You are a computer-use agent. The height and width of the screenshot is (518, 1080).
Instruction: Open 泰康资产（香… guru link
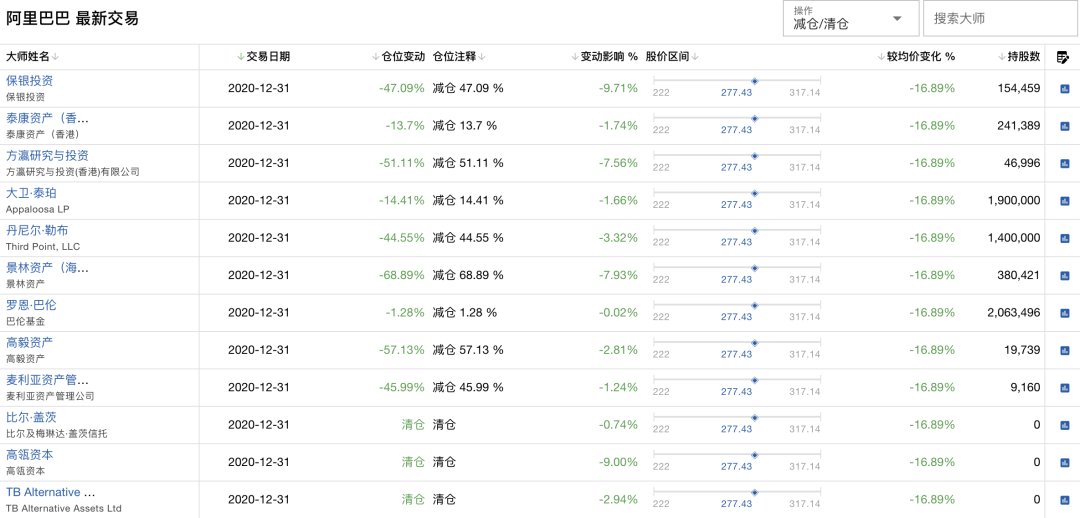[48, 118]
